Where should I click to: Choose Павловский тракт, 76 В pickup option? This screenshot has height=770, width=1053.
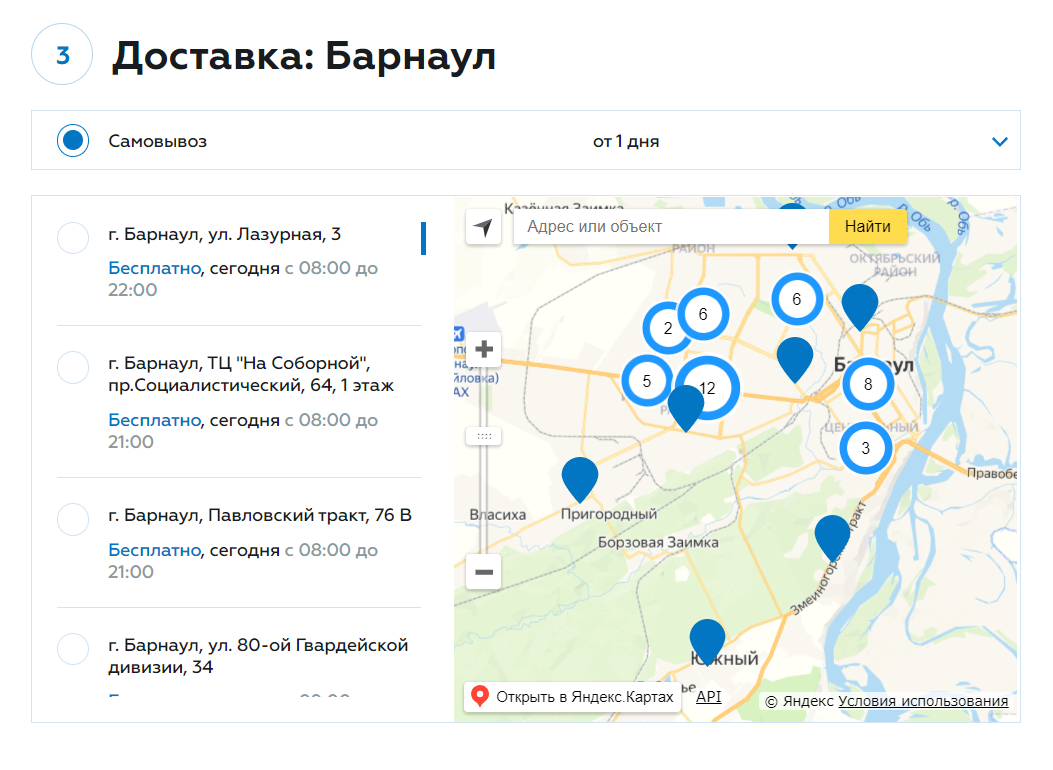[x=73, y=520]
